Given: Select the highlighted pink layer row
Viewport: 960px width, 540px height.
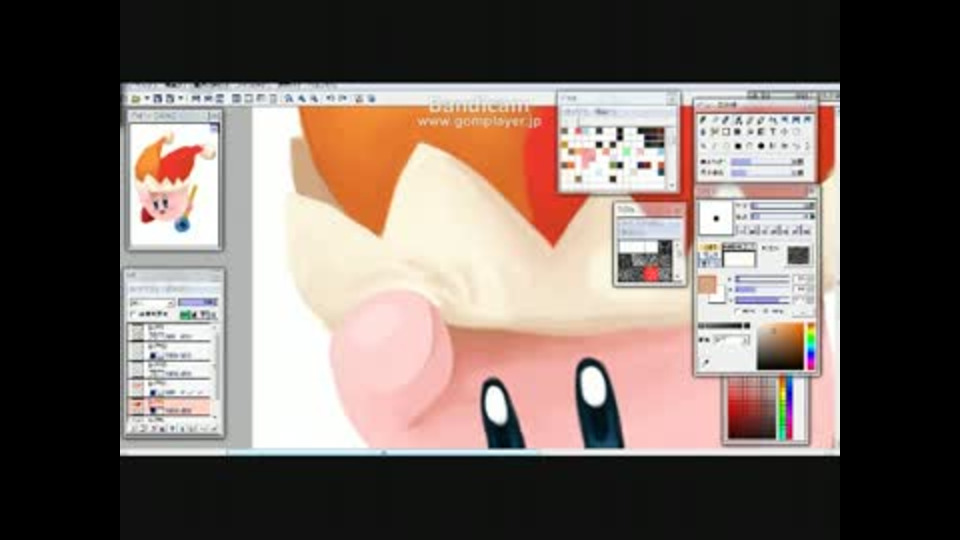Looking at the screenshot, I should click(170, 406).
